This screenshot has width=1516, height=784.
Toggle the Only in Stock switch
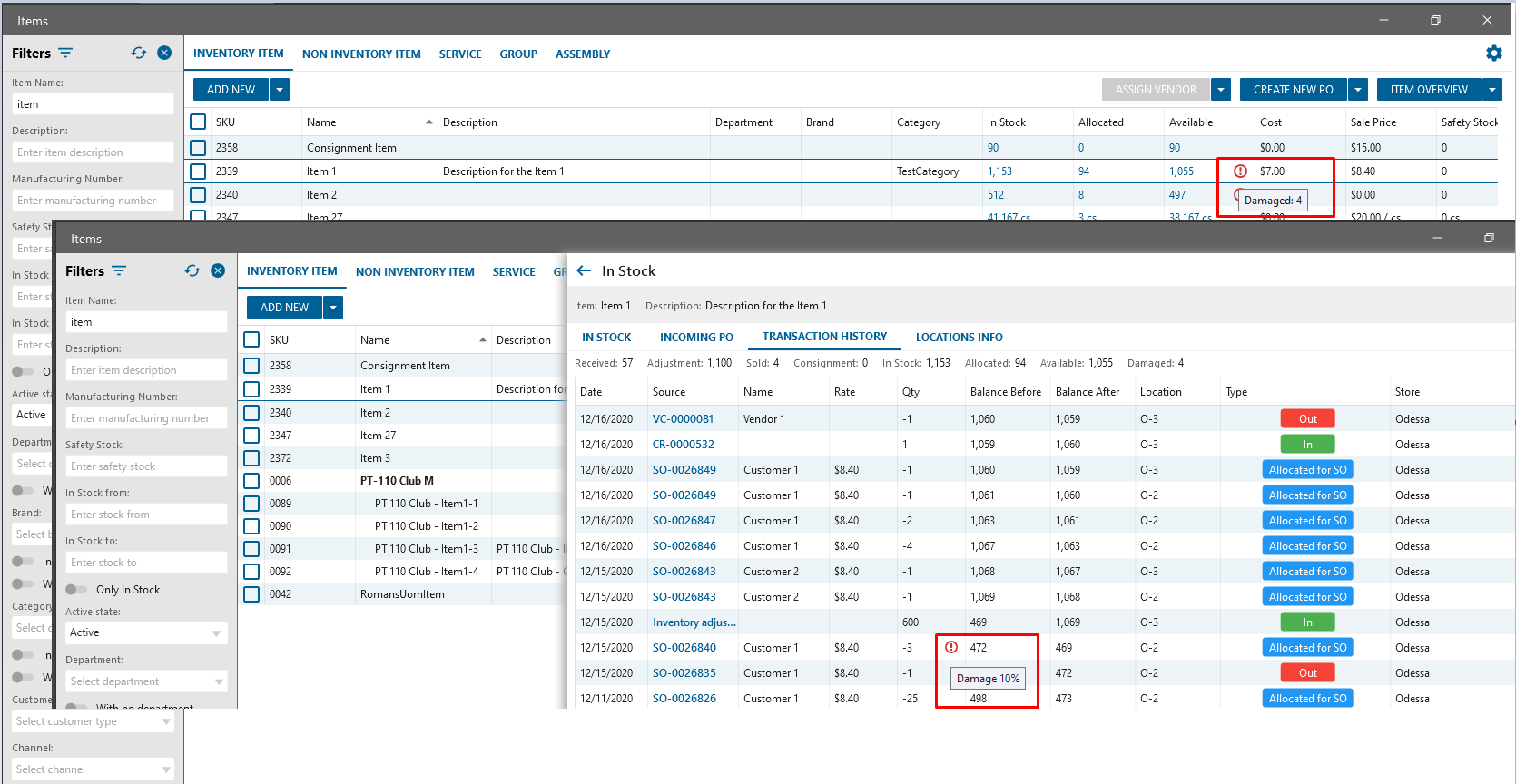tap(76, 590)
